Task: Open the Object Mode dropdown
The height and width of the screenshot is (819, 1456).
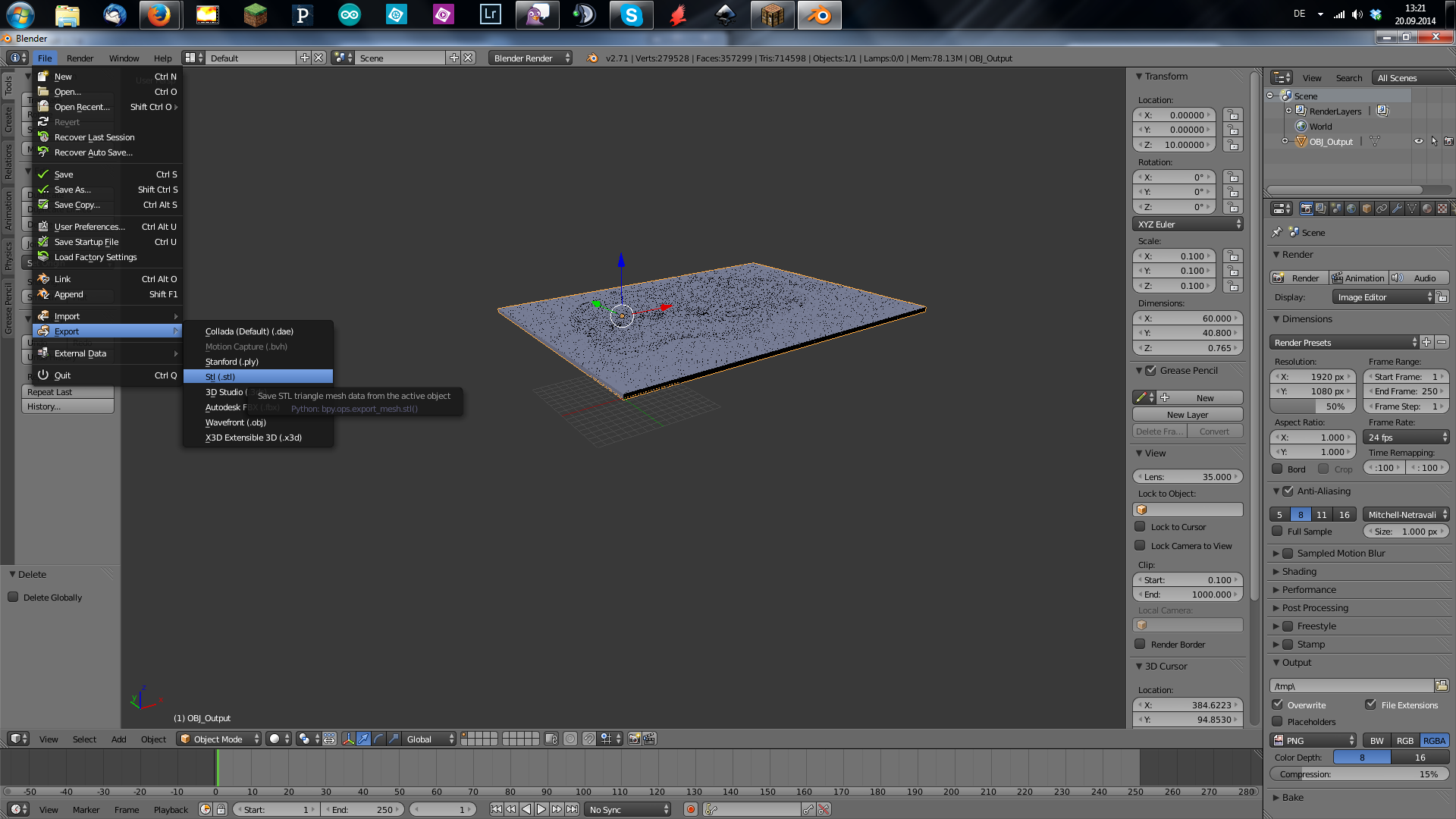Action: click(218, 739)
